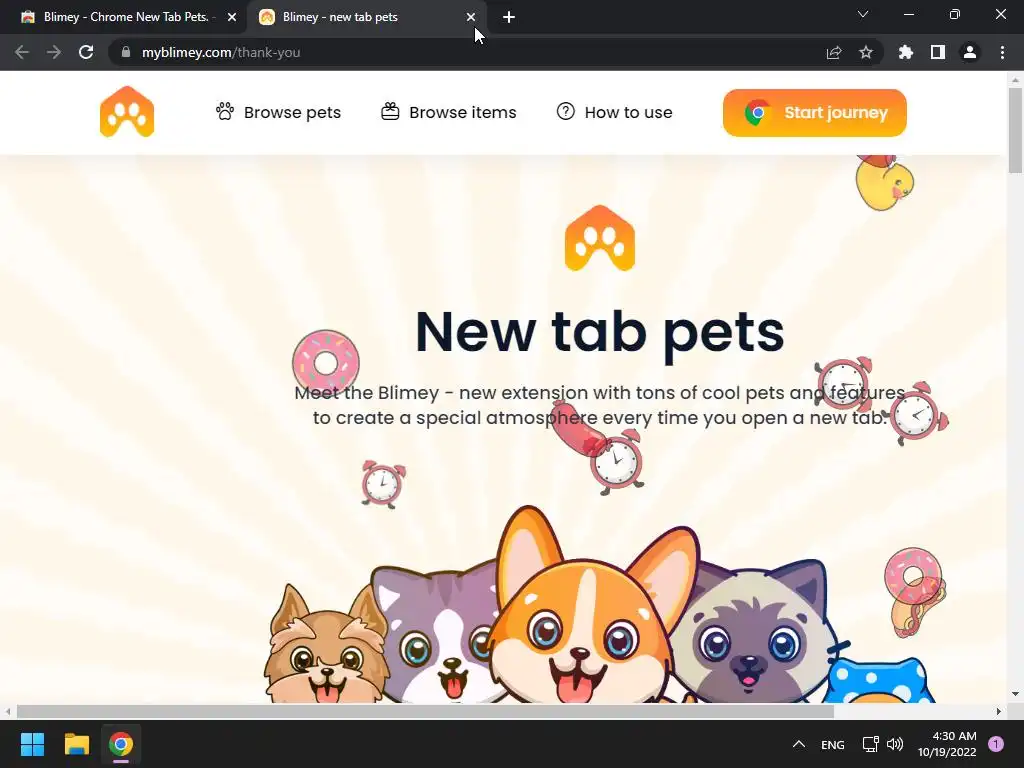Click the New tab pets heading

[600, 333]
